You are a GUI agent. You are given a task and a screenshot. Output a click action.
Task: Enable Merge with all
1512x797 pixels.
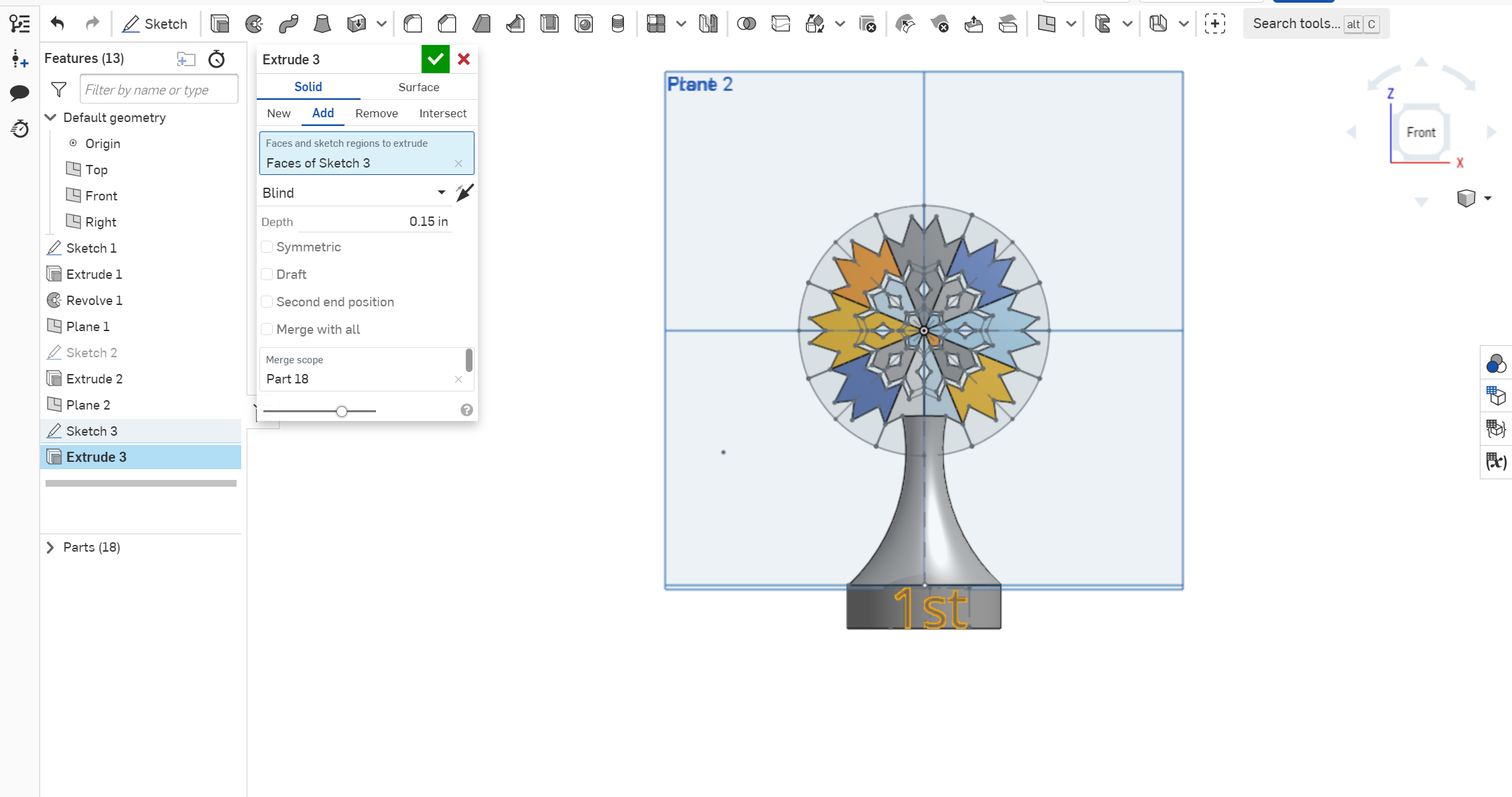pos(267,329)
